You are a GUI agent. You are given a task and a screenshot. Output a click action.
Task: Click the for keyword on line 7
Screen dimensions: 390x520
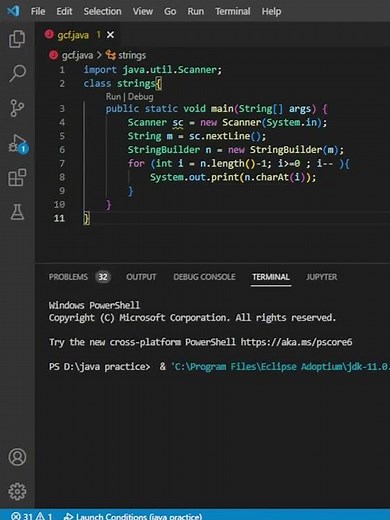click(136, 163)
